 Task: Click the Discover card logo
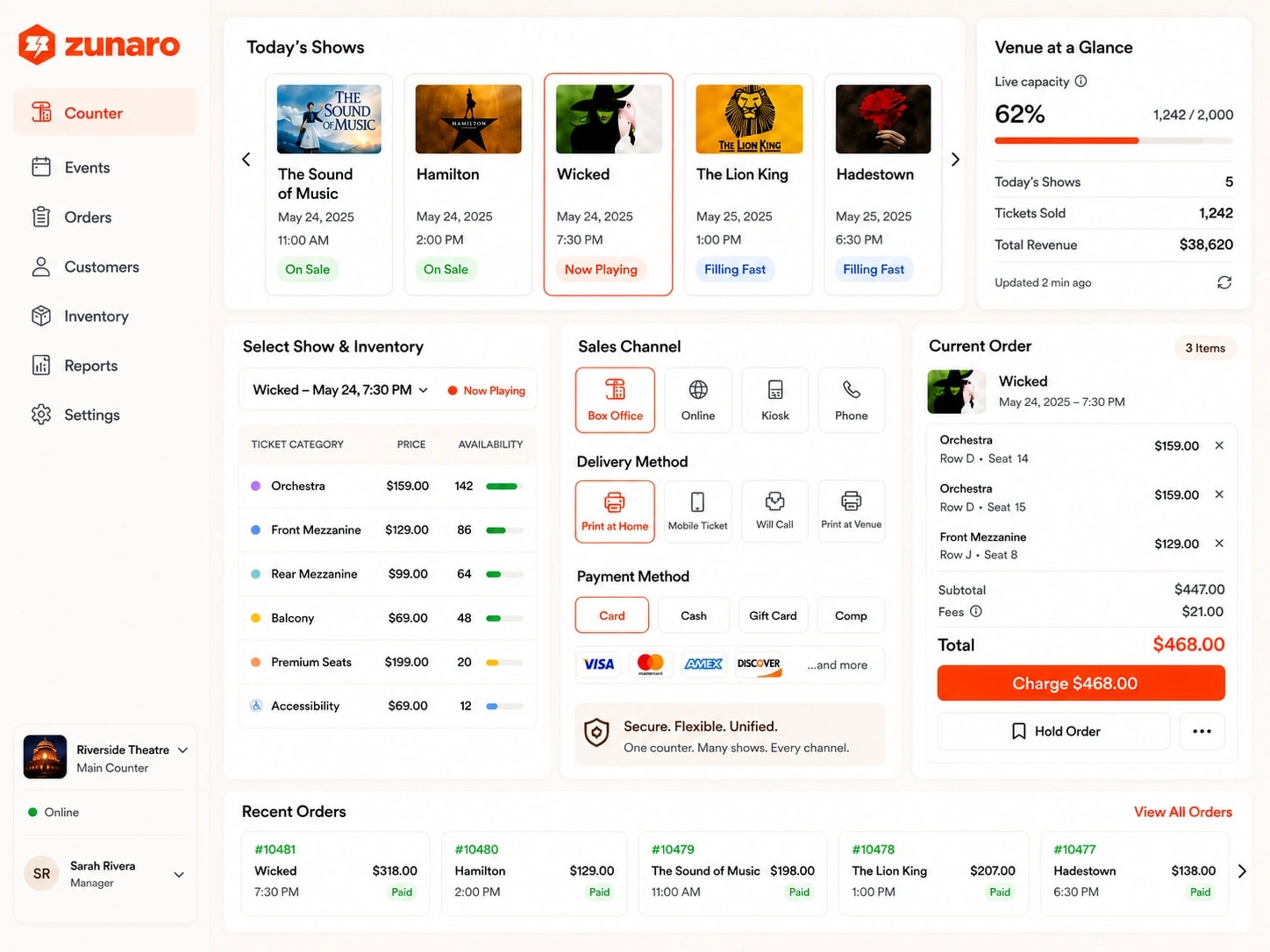click(x=759, y=664)
